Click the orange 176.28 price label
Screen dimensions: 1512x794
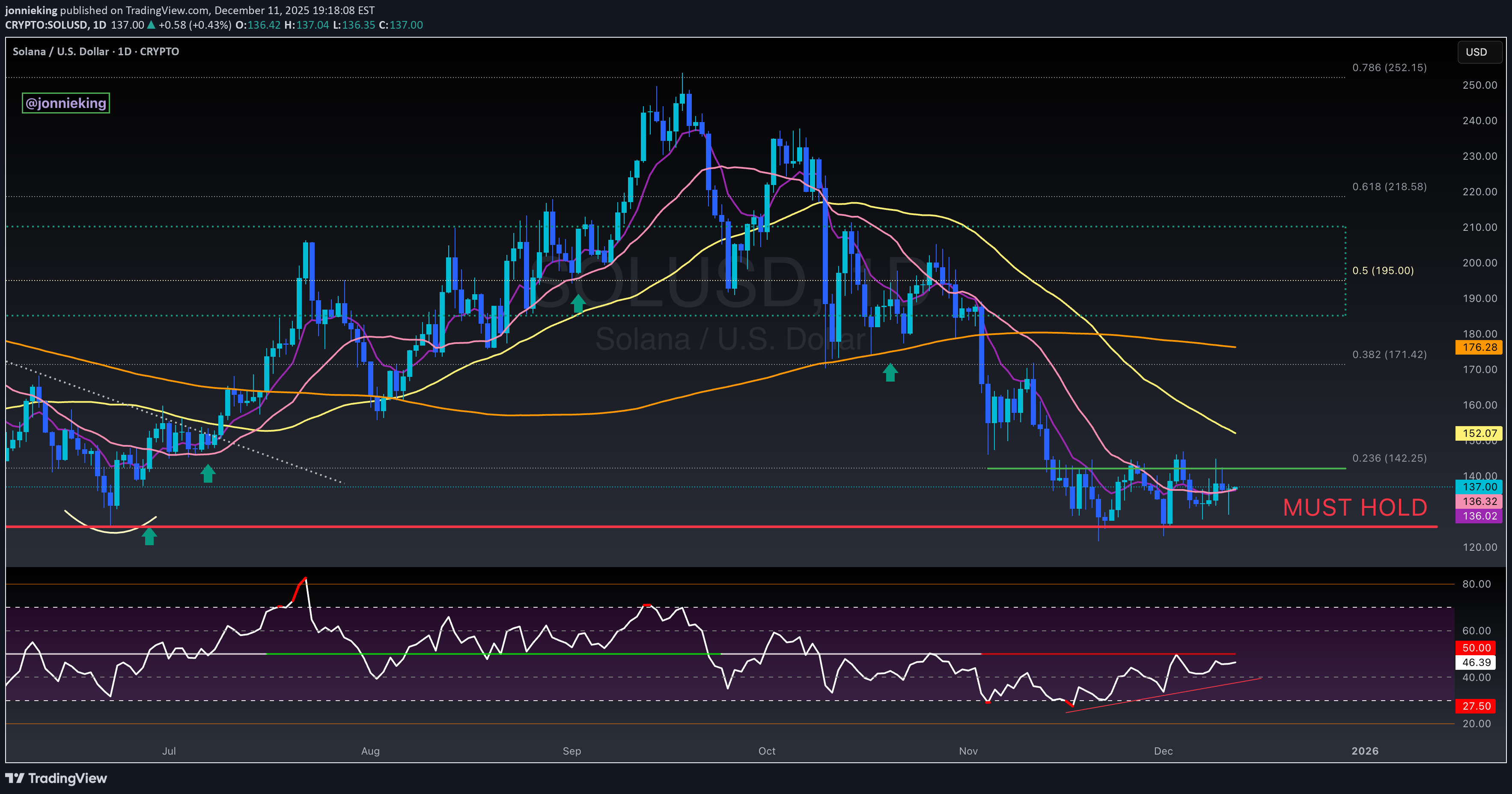[x=1479, y=347]
